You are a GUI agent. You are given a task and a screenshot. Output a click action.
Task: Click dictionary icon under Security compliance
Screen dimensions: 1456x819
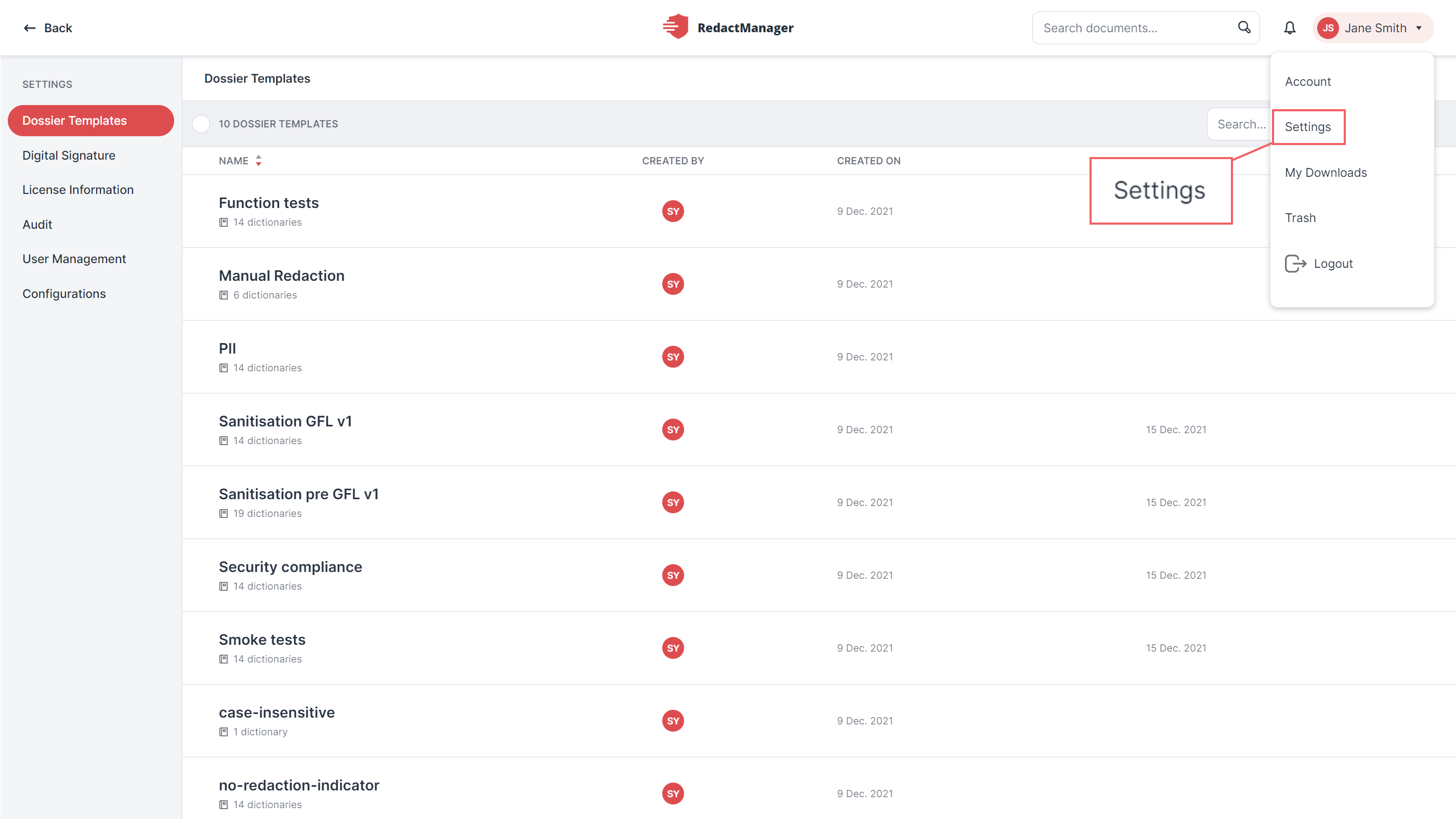pos(224,587)
